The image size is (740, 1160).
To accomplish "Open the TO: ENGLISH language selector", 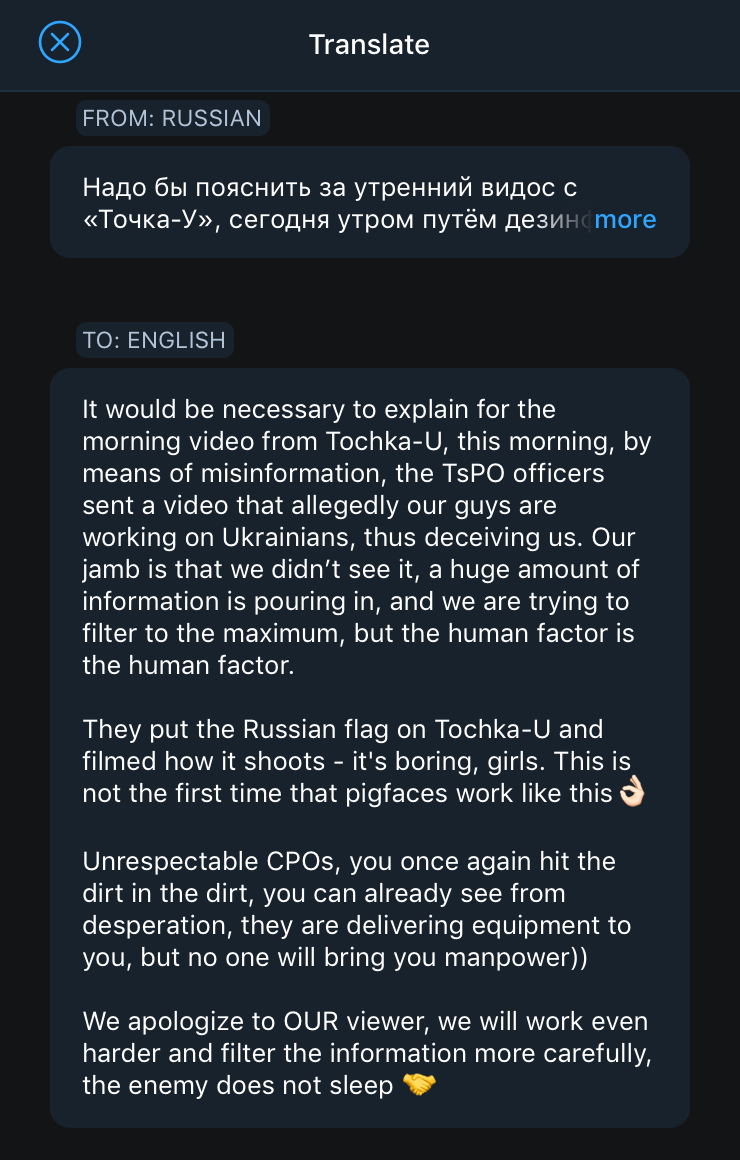I will click(155, 340).
